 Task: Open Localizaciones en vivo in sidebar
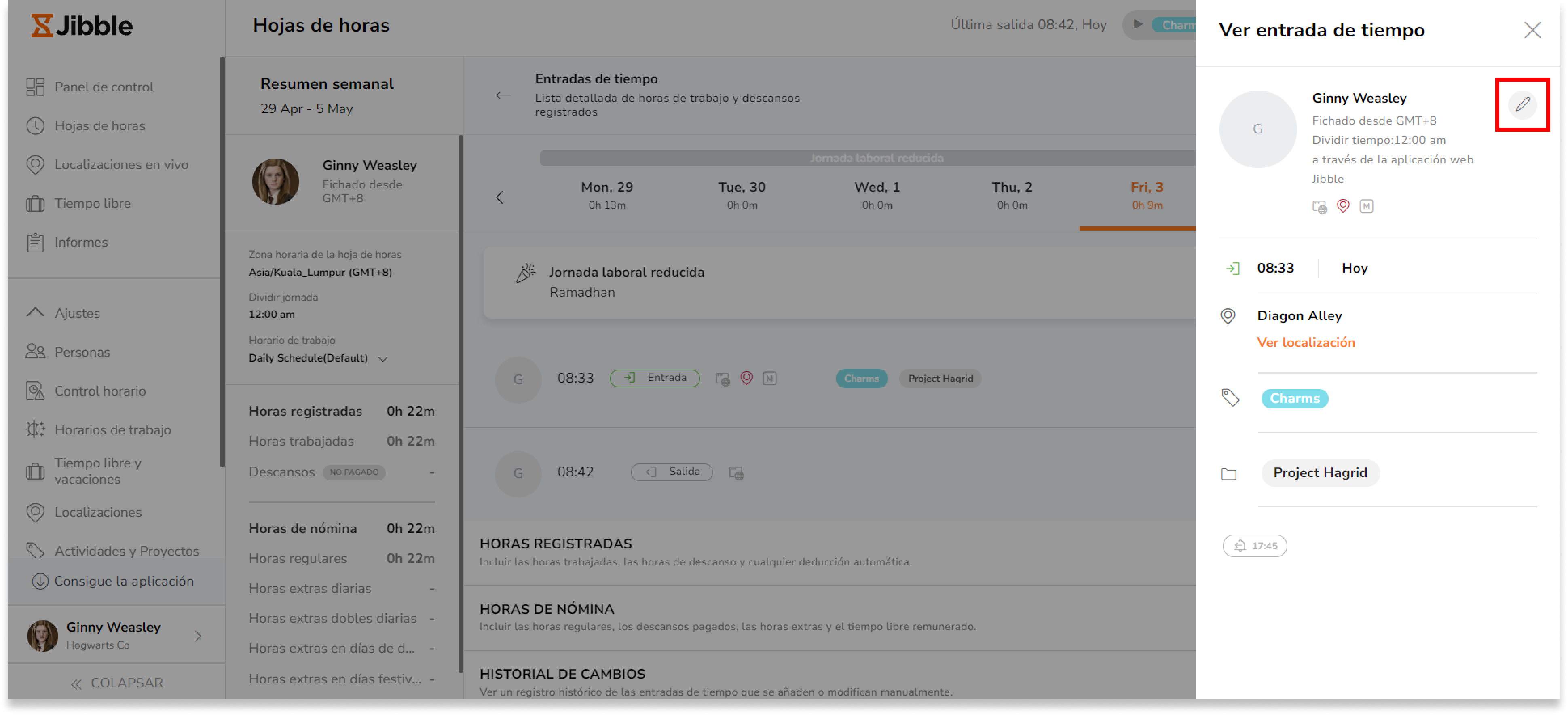(107, 165)
